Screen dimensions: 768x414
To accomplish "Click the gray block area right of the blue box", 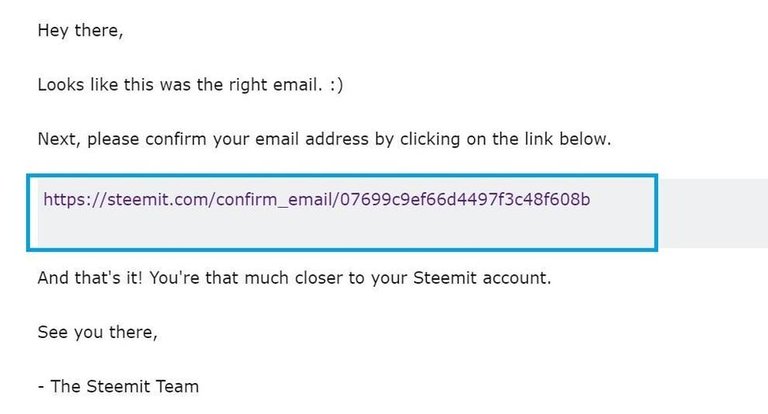I will point(713,213).
